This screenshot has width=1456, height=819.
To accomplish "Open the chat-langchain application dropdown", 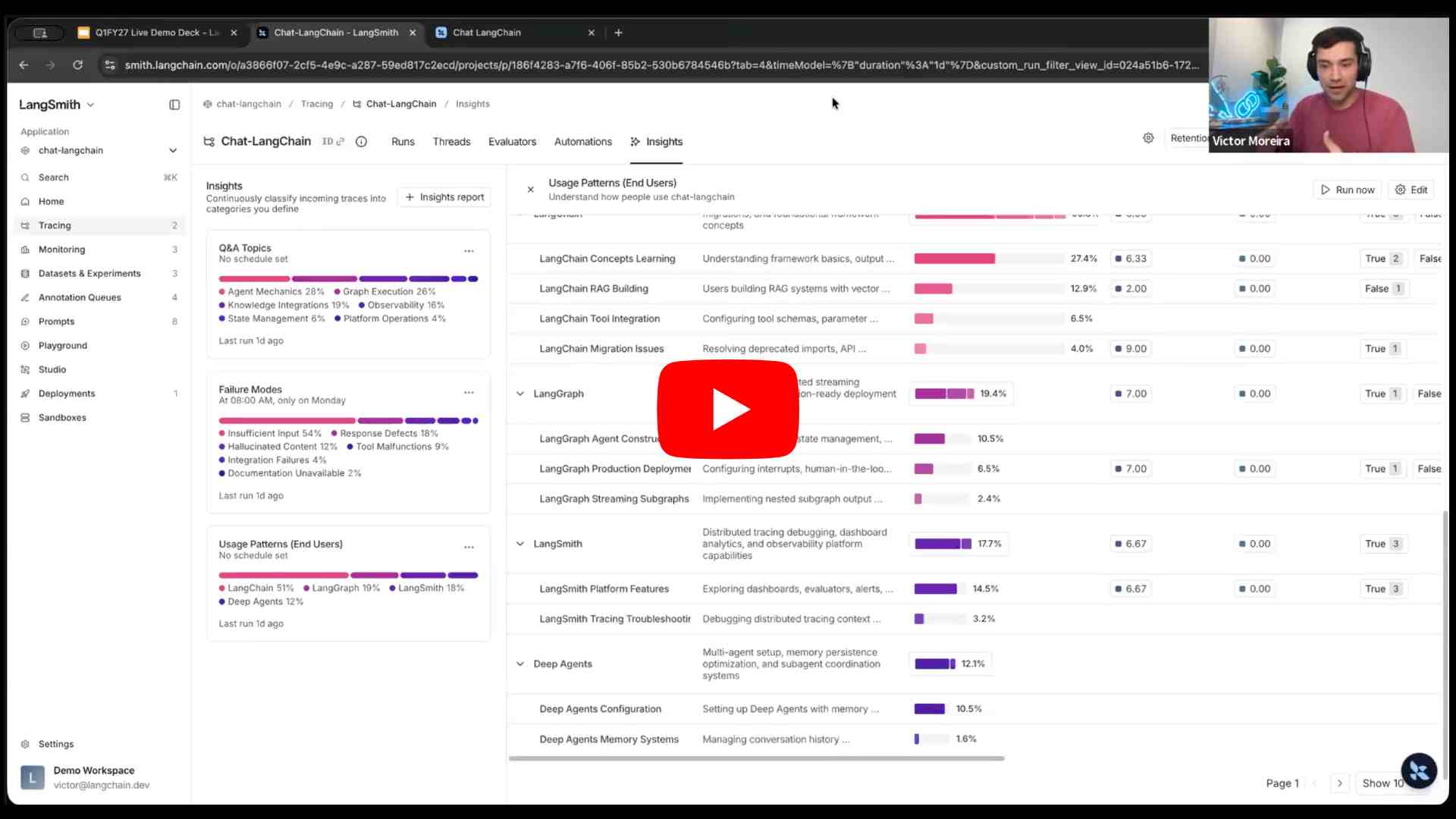I will click(173, 150).
